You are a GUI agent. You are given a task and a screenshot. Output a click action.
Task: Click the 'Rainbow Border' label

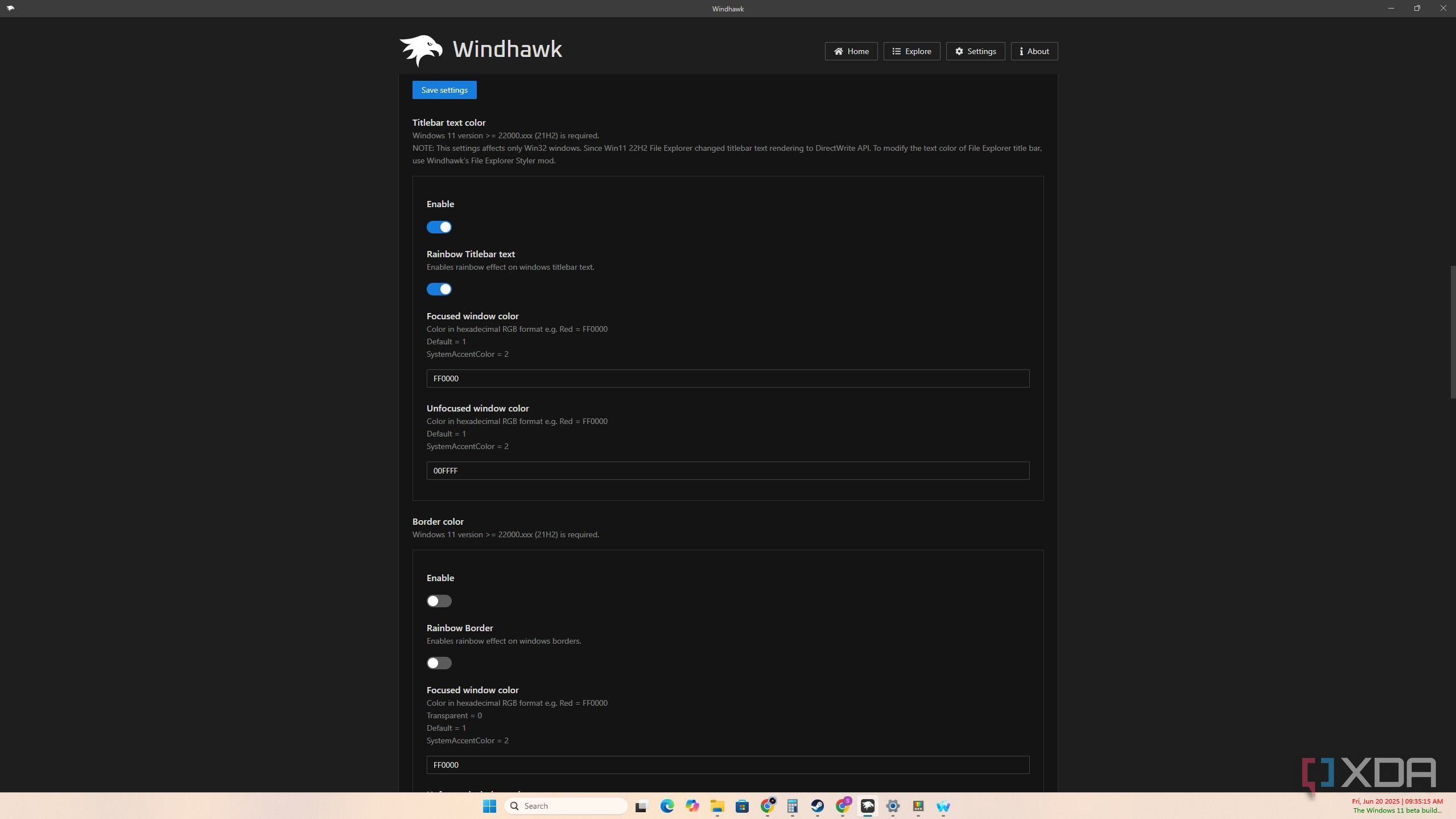[460, 628]
